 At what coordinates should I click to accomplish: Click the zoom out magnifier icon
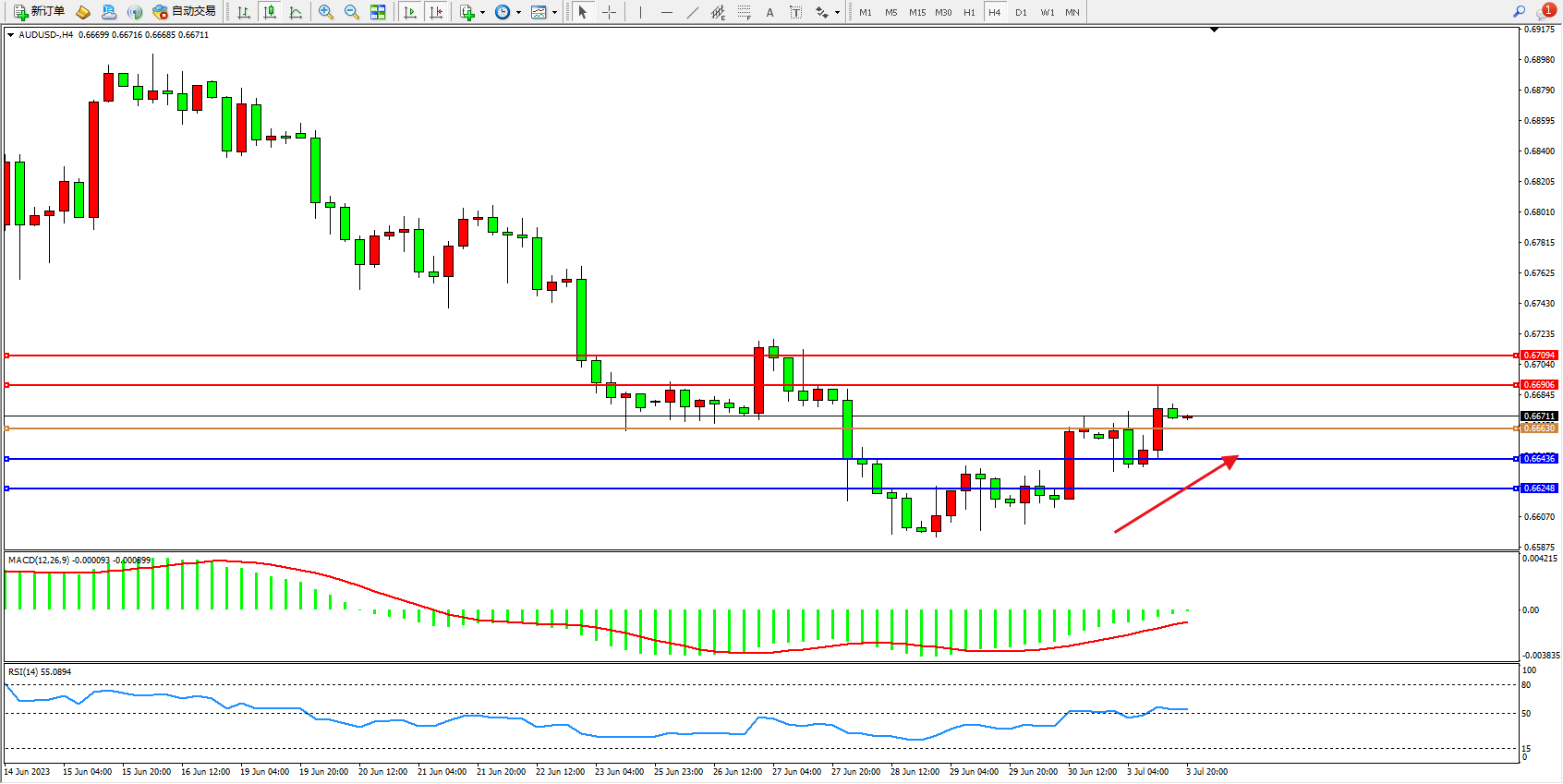pos(351,12)
